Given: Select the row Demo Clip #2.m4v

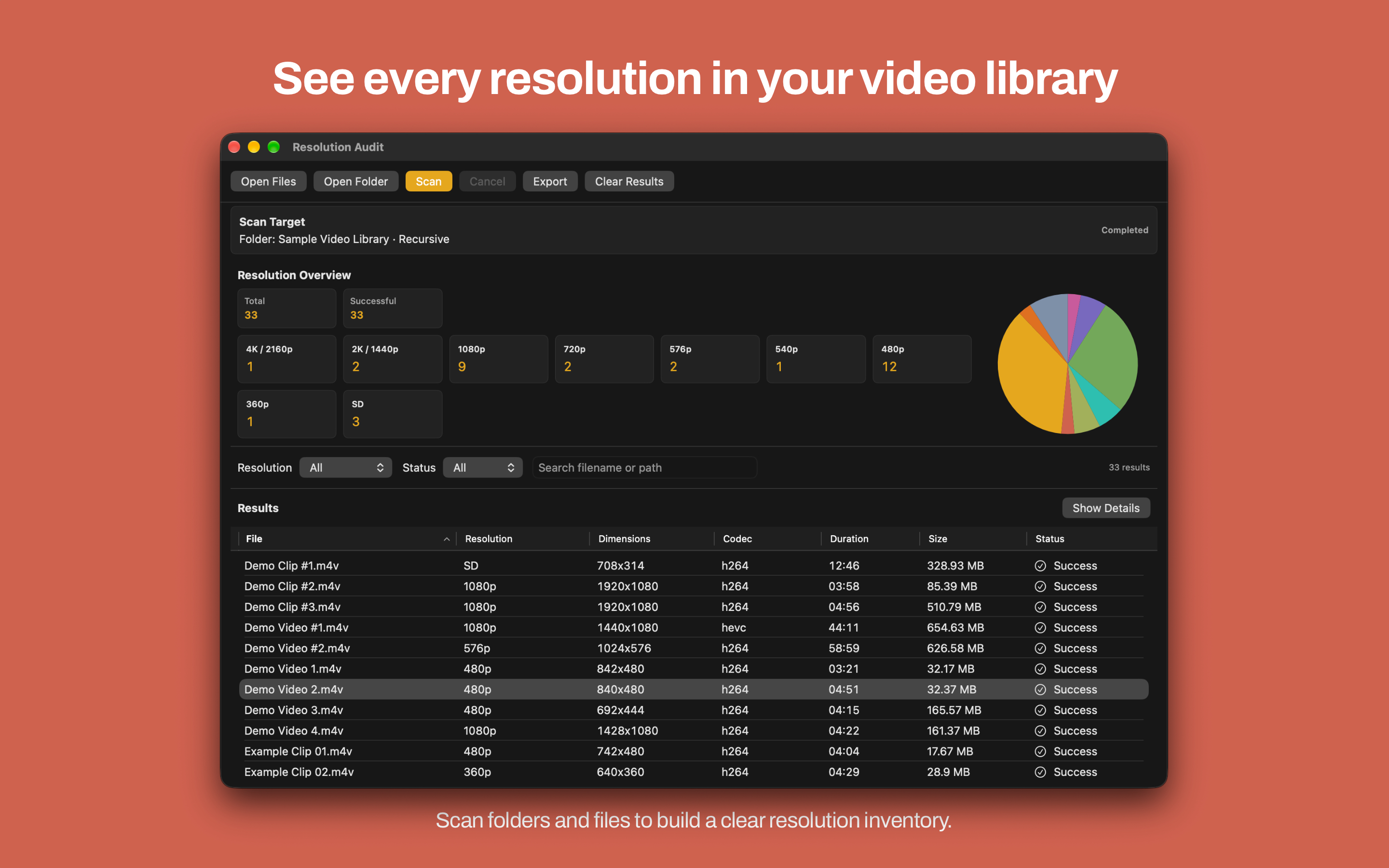Looking at the screenshot, I should coord(694,586).
